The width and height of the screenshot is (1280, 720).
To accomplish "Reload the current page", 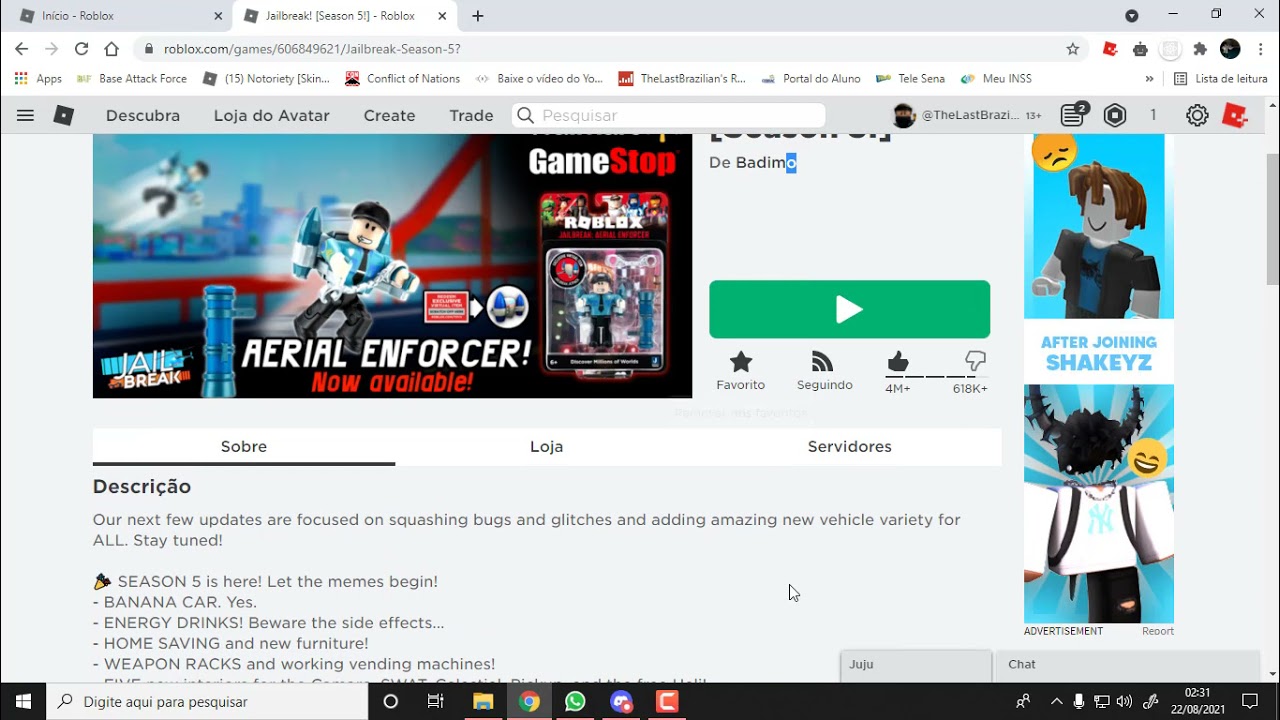I will coord(82,48).
